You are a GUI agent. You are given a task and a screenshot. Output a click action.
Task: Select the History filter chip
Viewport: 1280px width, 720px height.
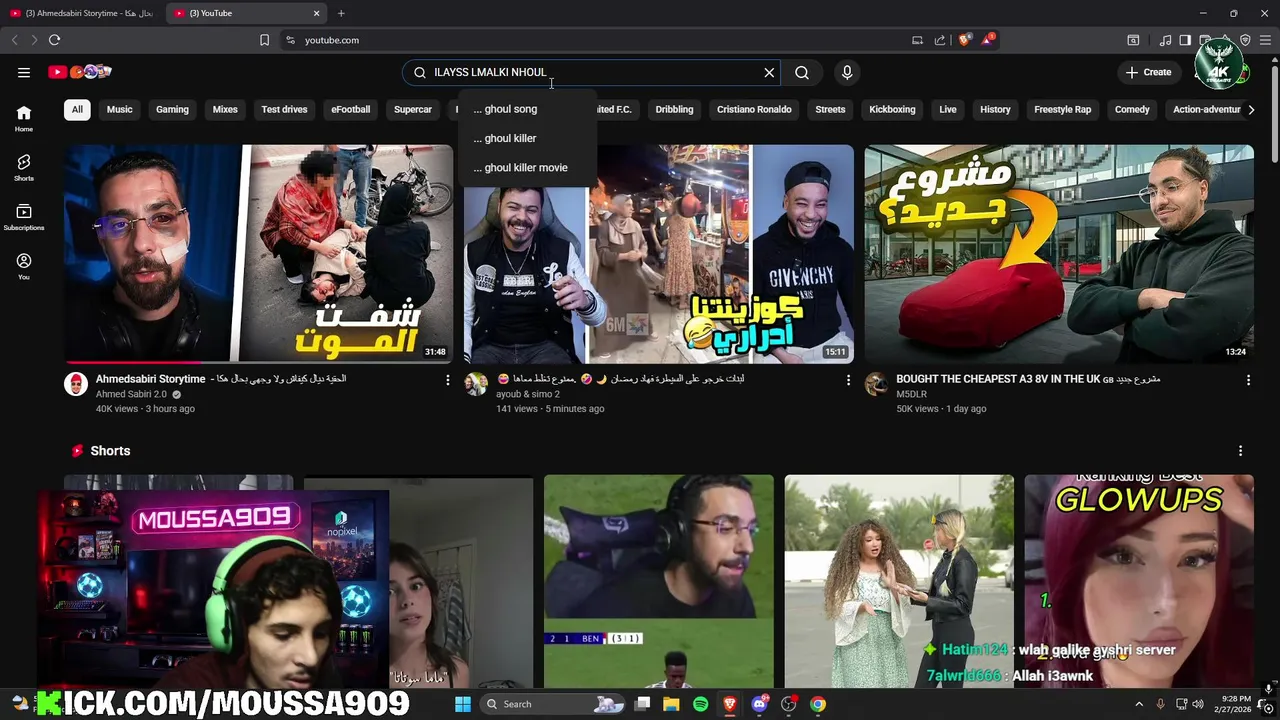995,109
